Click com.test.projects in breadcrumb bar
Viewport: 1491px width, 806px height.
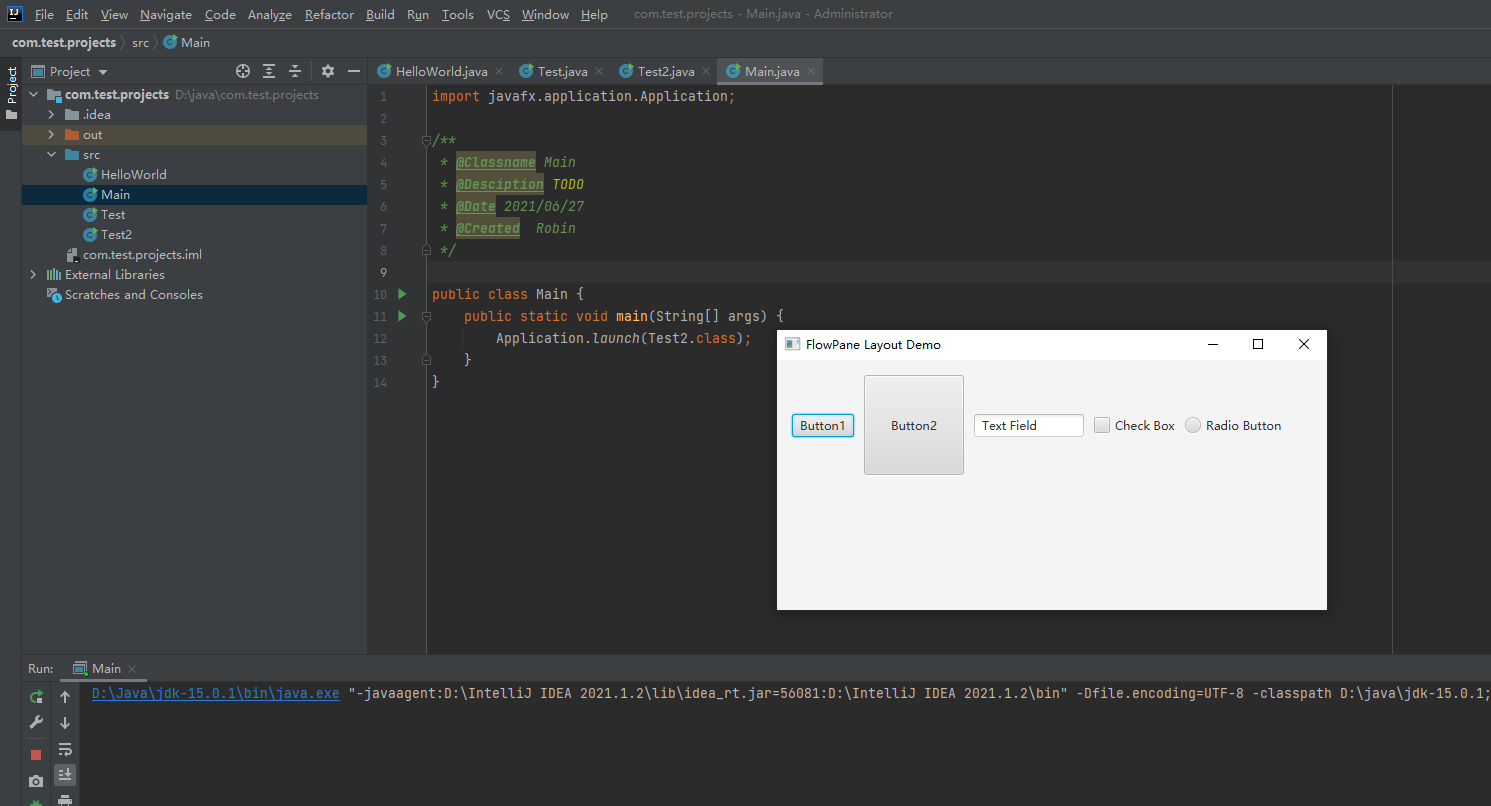[64, 42]
